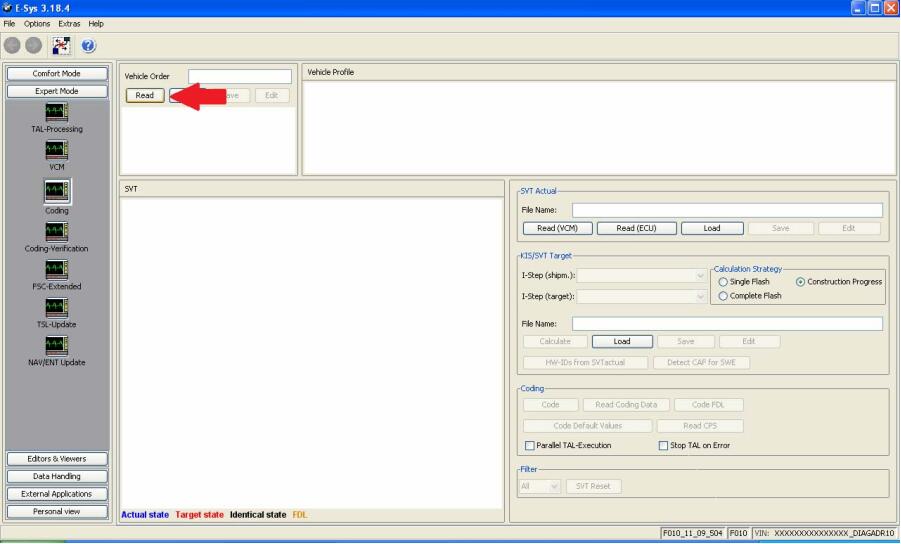The width and height of the screenshot is (901, 544).
Task: Click the VIN status bar entry
Action: click(x=824, y=534)
